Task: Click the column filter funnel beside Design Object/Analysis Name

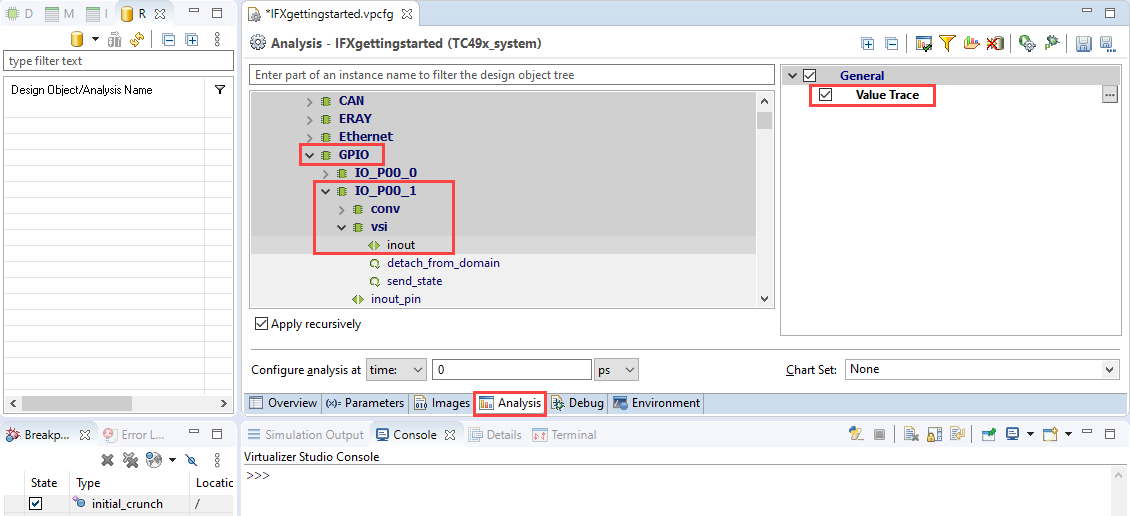Action: 220,90
